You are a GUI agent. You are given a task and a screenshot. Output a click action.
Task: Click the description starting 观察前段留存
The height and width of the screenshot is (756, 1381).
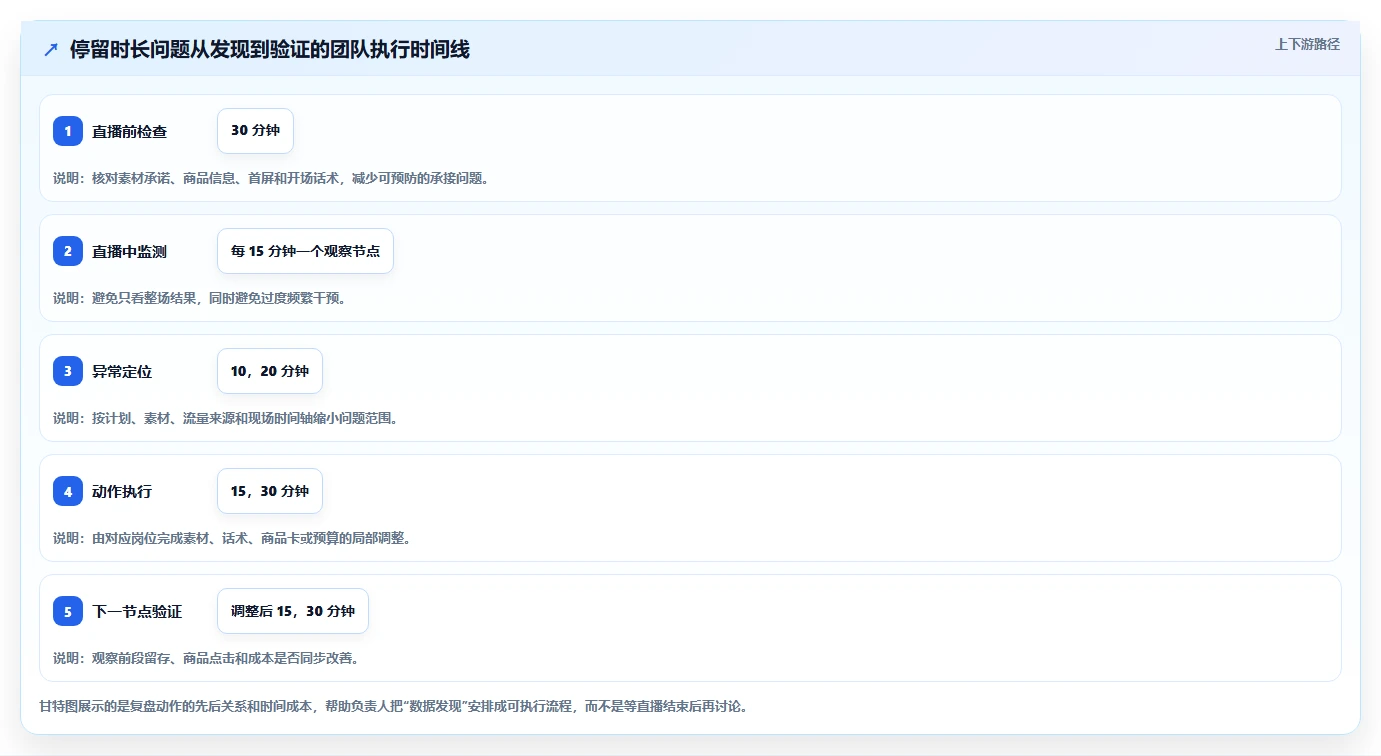click(206, 658)
